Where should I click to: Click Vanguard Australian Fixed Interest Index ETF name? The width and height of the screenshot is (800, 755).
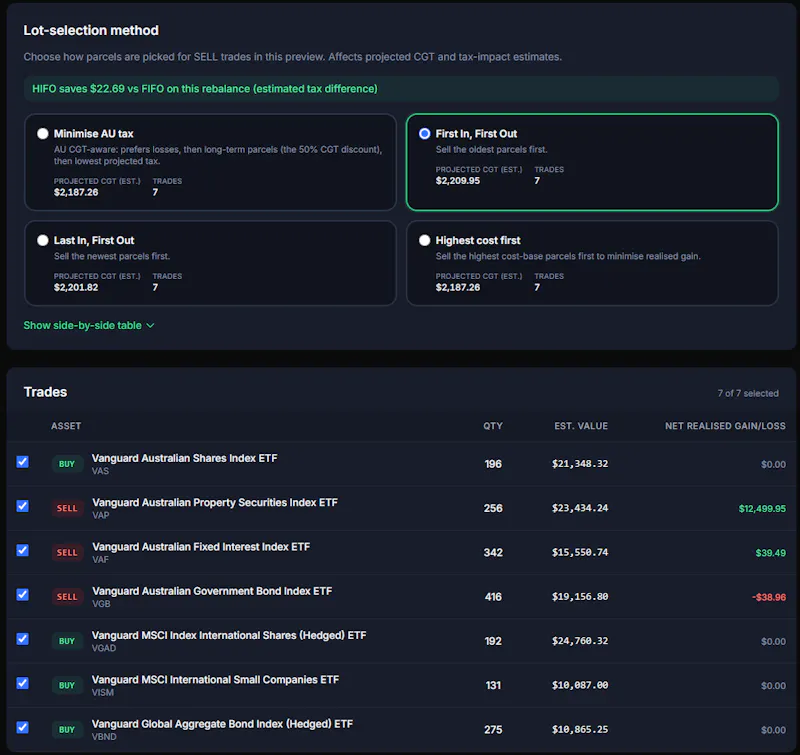201,547
